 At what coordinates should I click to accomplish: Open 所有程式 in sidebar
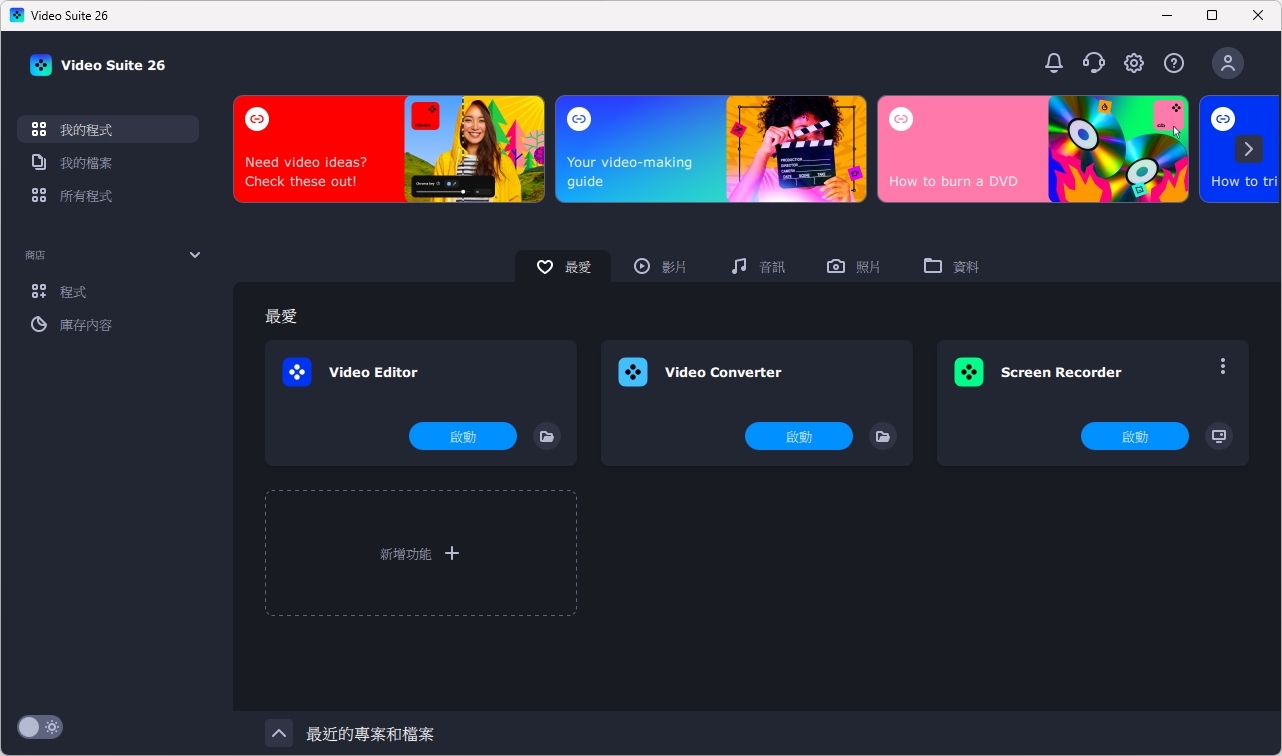(108, 195)
